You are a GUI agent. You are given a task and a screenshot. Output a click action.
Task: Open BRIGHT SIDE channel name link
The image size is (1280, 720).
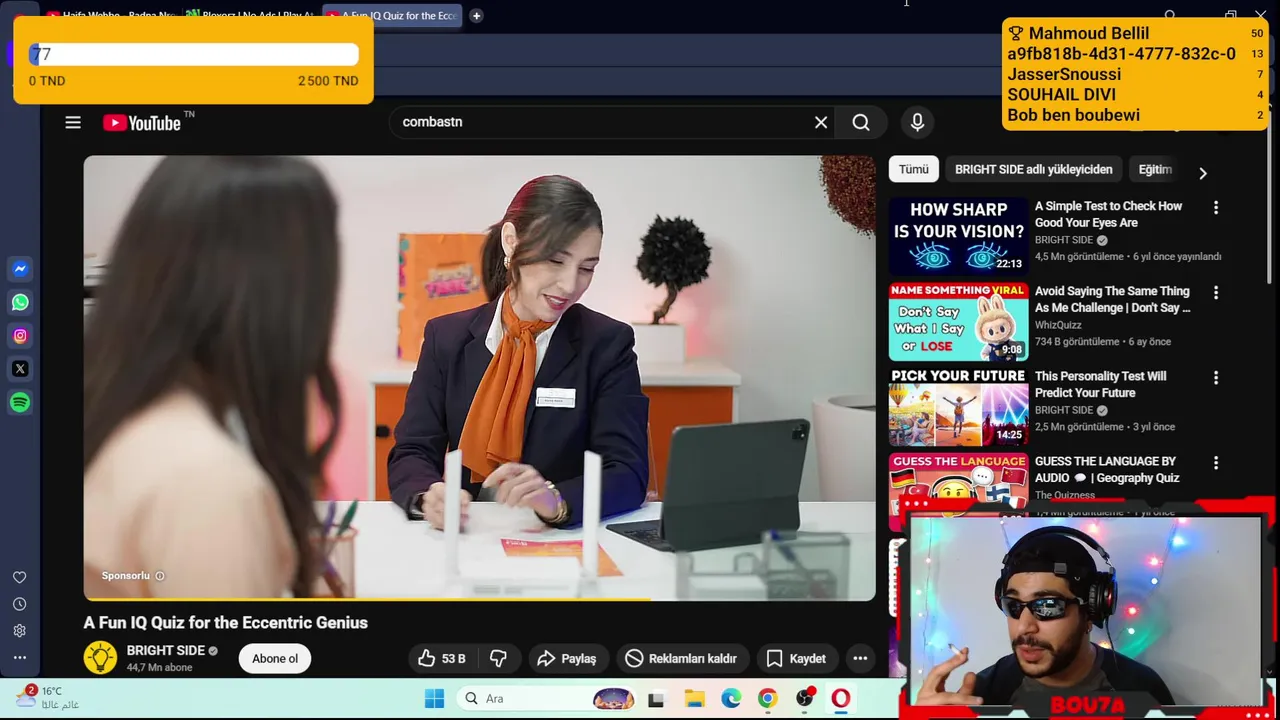(x=166, y=650)
